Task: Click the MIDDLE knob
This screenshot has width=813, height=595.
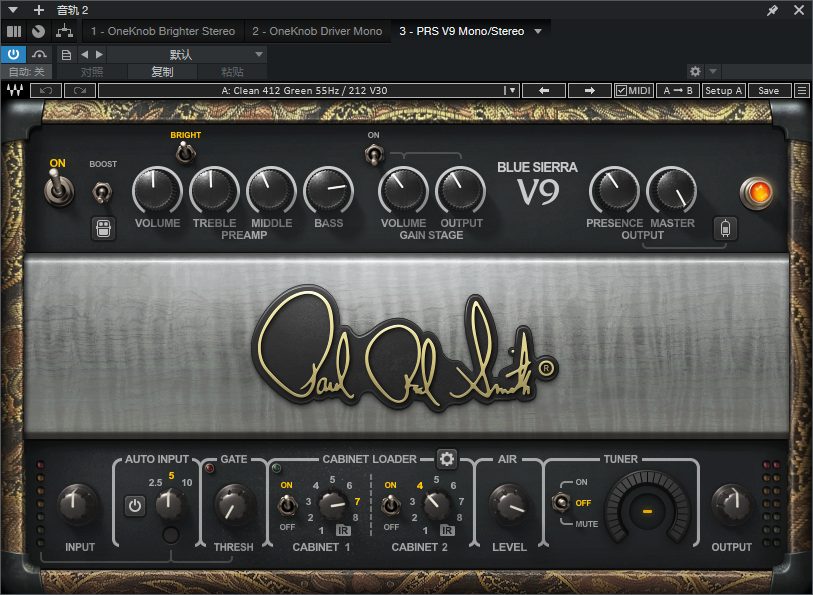Action: pyautogui.click(x=271, y=191)
